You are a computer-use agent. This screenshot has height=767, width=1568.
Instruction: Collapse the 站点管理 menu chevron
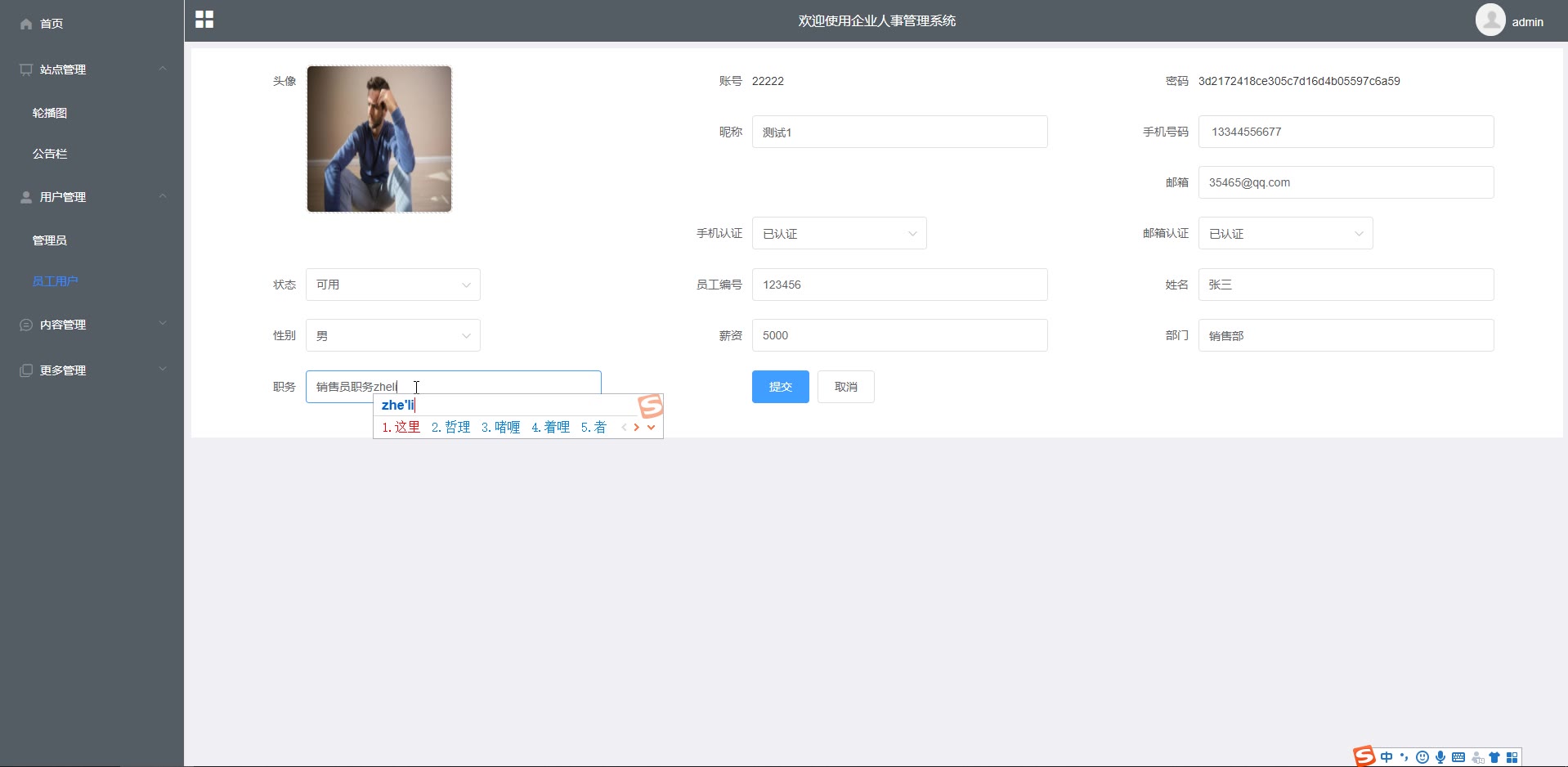pyautogui.click(x=163, y=69)
